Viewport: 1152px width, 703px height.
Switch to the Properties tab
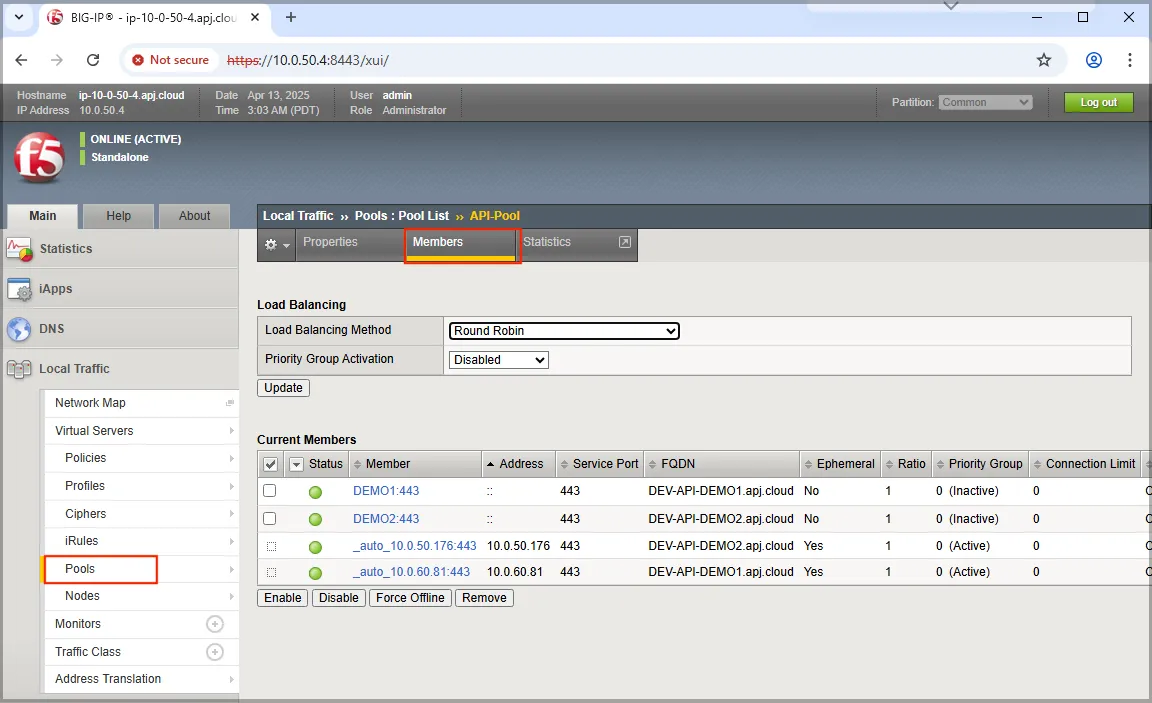330,242
